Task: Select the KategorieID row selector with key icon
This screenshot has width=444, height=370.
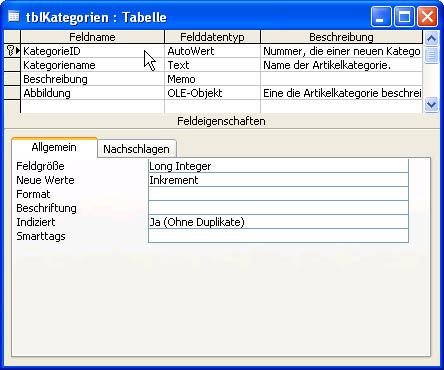Action: pos(12,51)
